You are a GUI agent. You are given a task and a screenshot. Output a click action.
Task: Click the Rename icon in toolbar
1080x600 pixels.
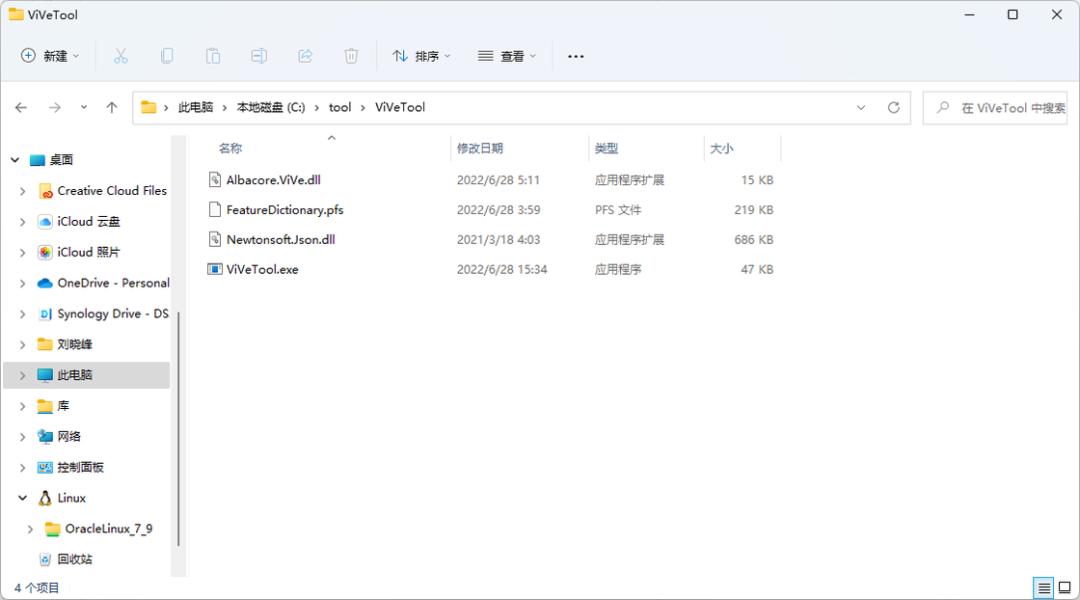(259, 56)
